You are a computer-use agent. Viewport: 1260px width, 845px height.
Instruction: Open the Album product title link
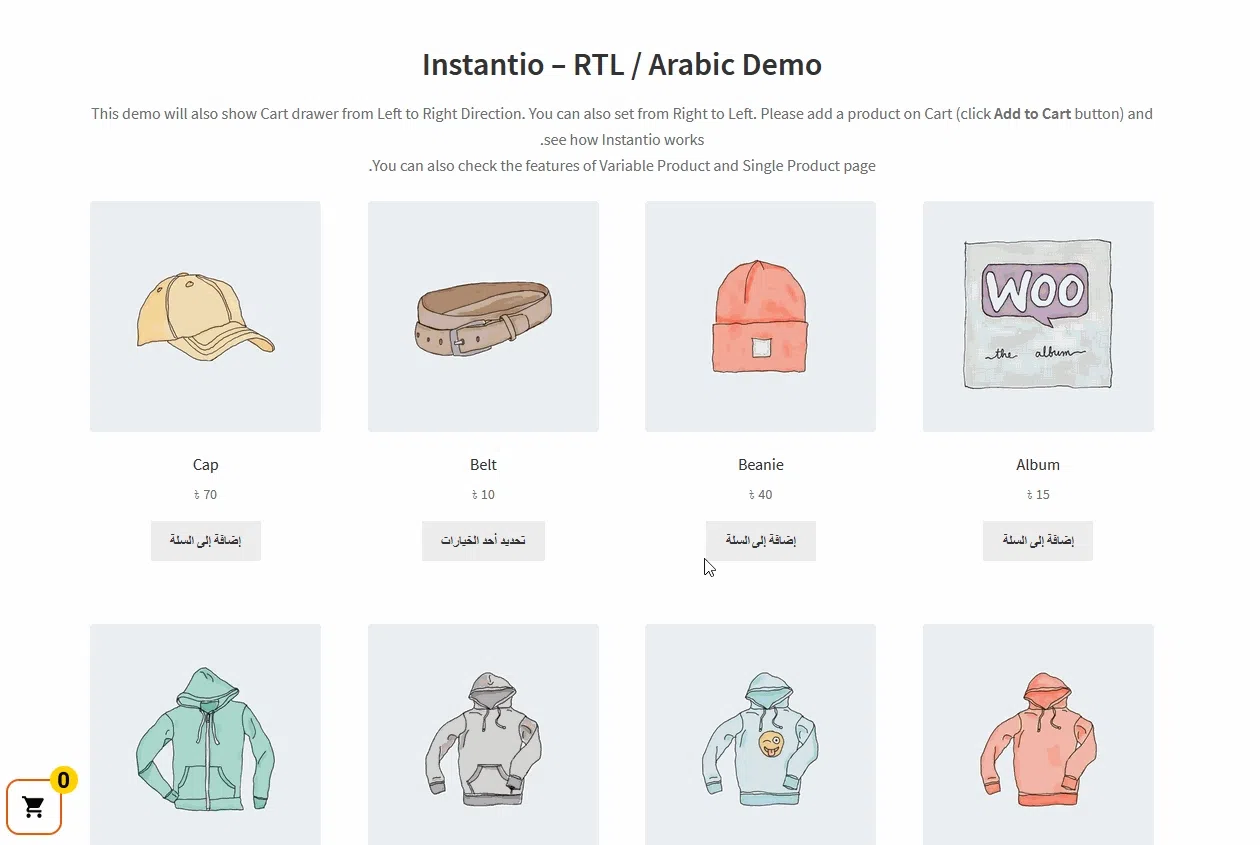(1038, 465)
